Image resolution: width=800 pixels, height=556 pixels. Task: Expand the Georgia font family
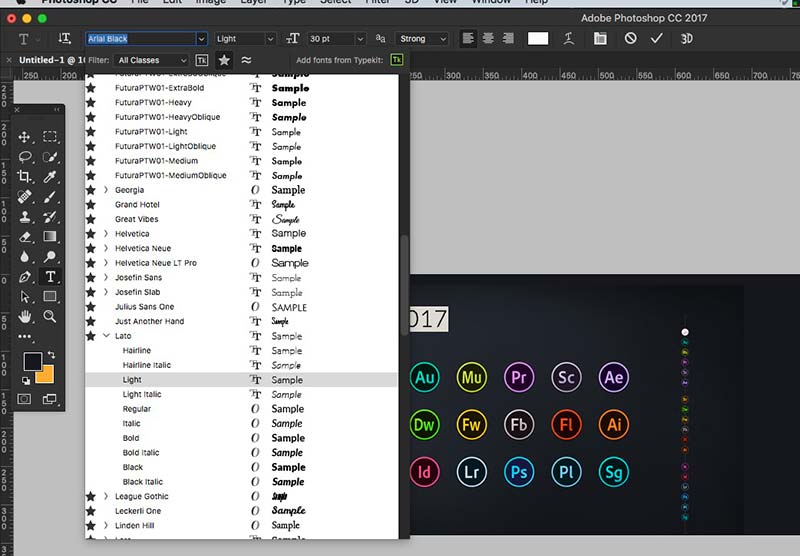click(106, 190)
